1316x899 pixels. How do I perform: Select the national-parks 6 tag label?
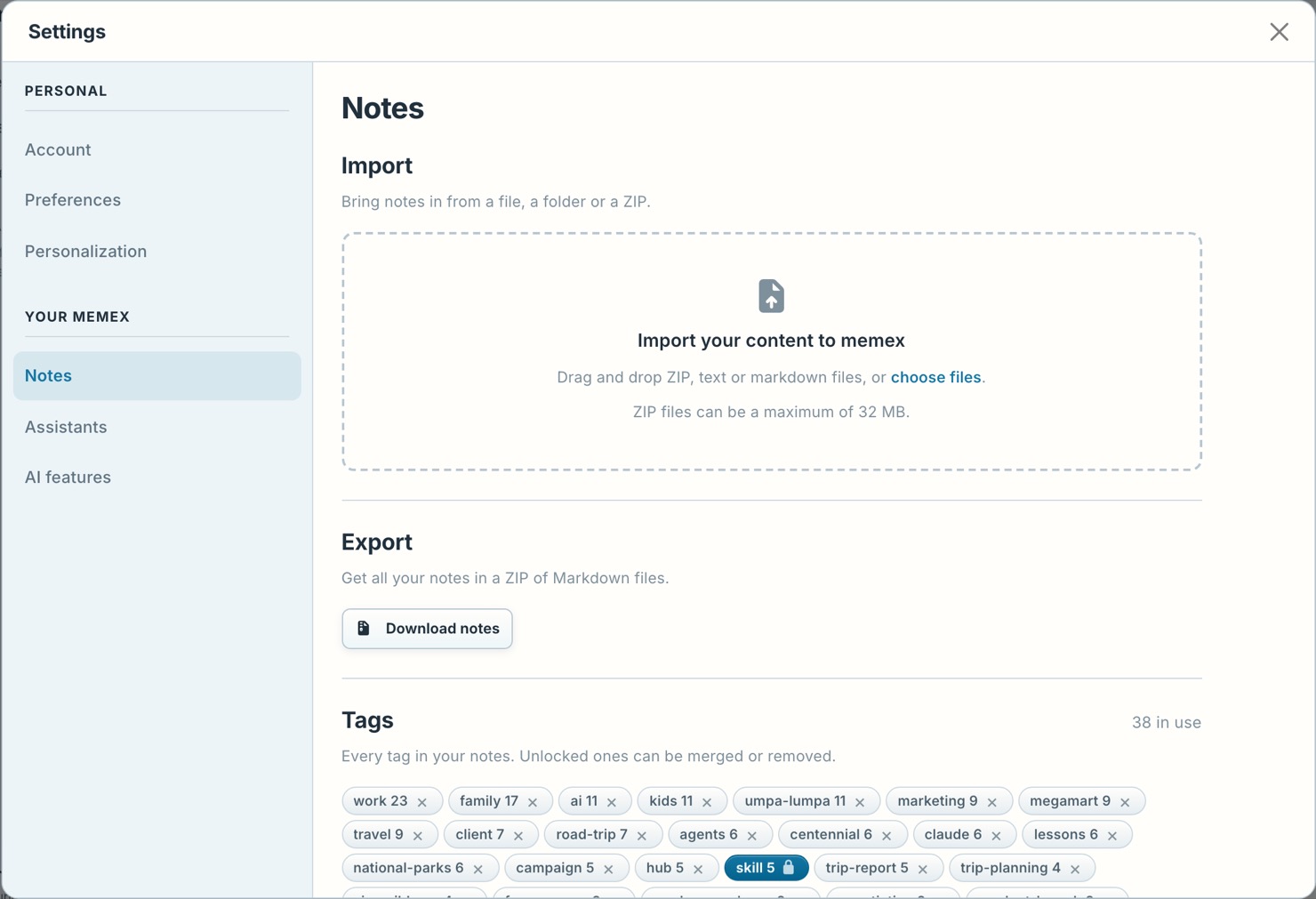(408, 868)
